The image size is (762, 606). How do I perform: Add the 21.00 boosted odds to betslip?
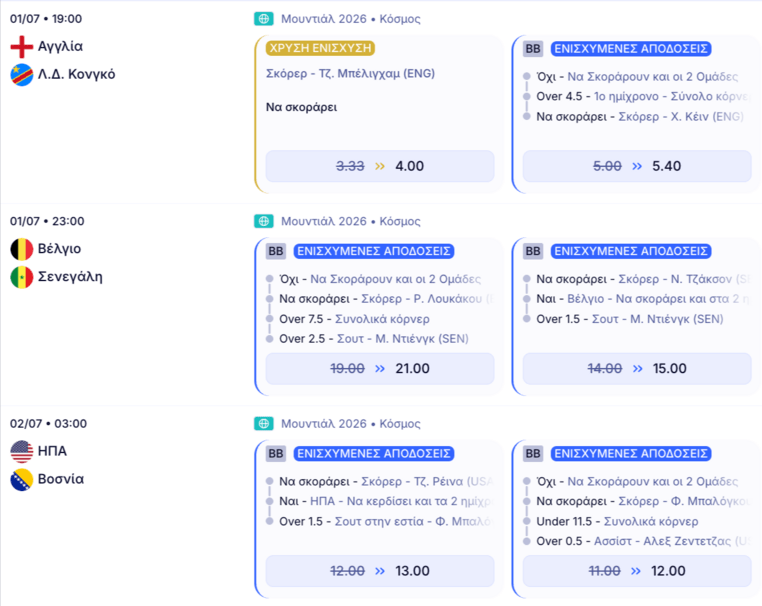point(380,368)
